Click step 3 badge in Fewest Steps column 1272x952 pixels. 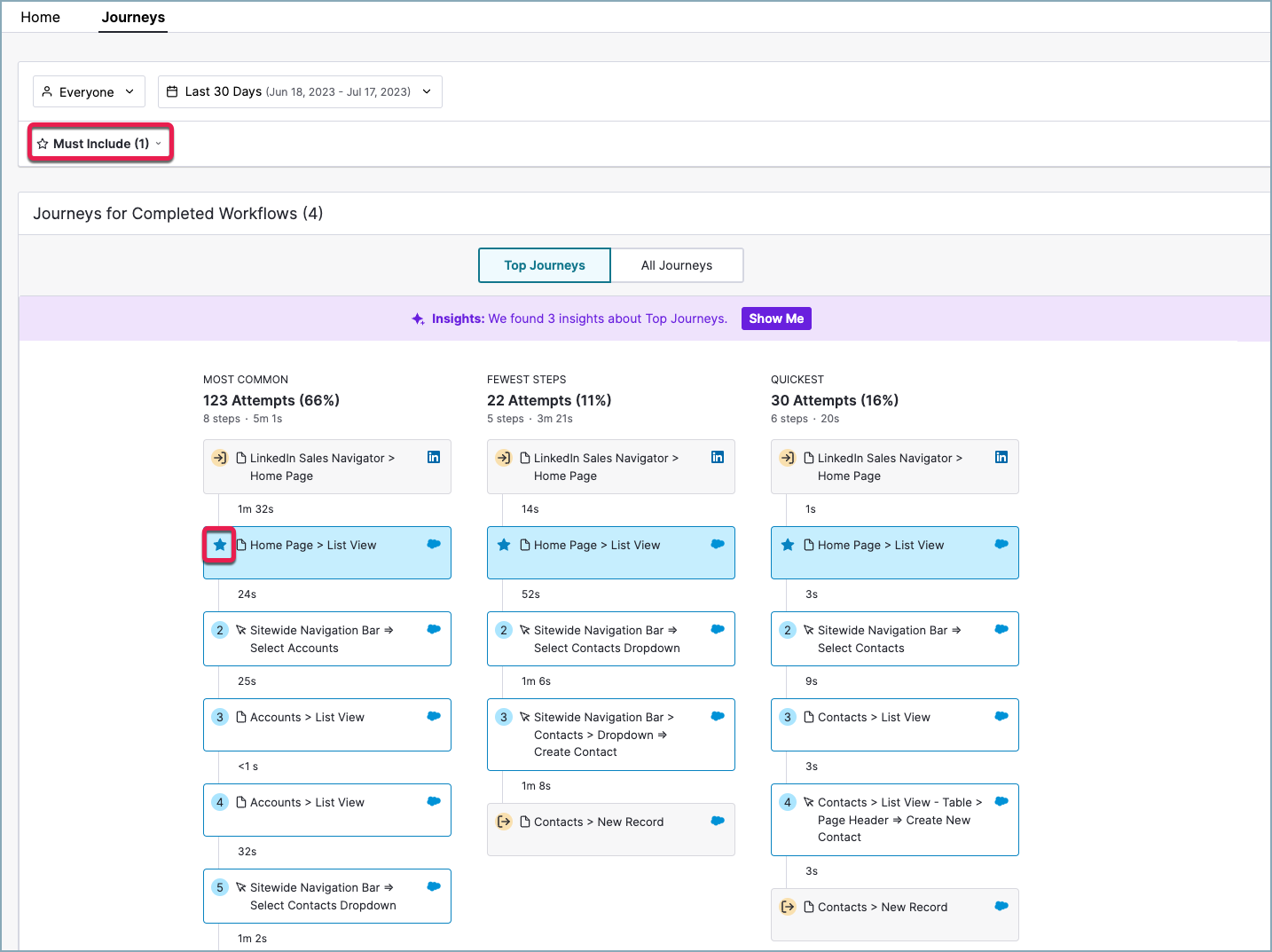pyautogui.click(x=504, y=717)
